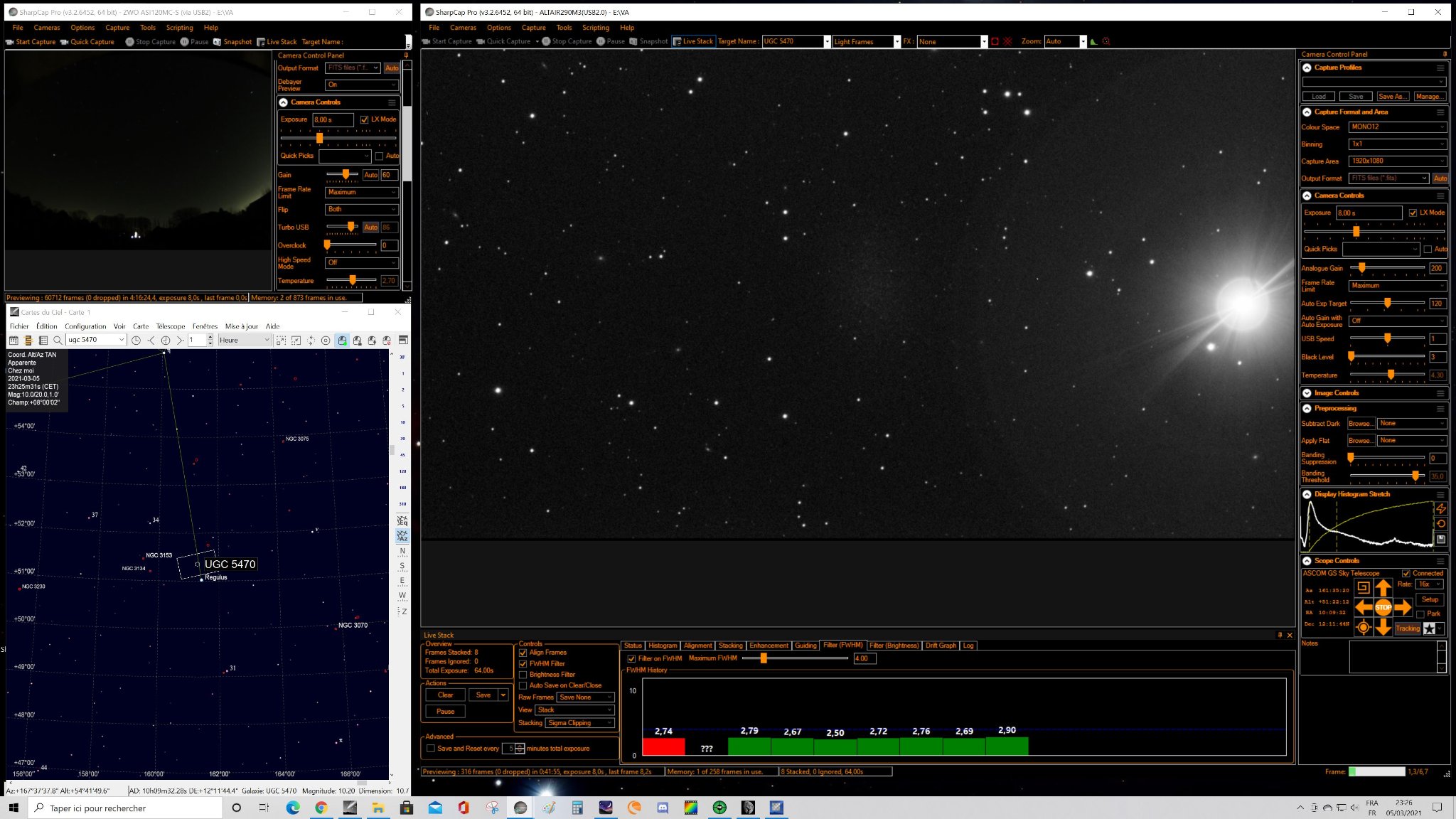The height and width of the screenshot is (819, 1456).
Task: Reset the display histogram stretch
Action: point(1441,524)
